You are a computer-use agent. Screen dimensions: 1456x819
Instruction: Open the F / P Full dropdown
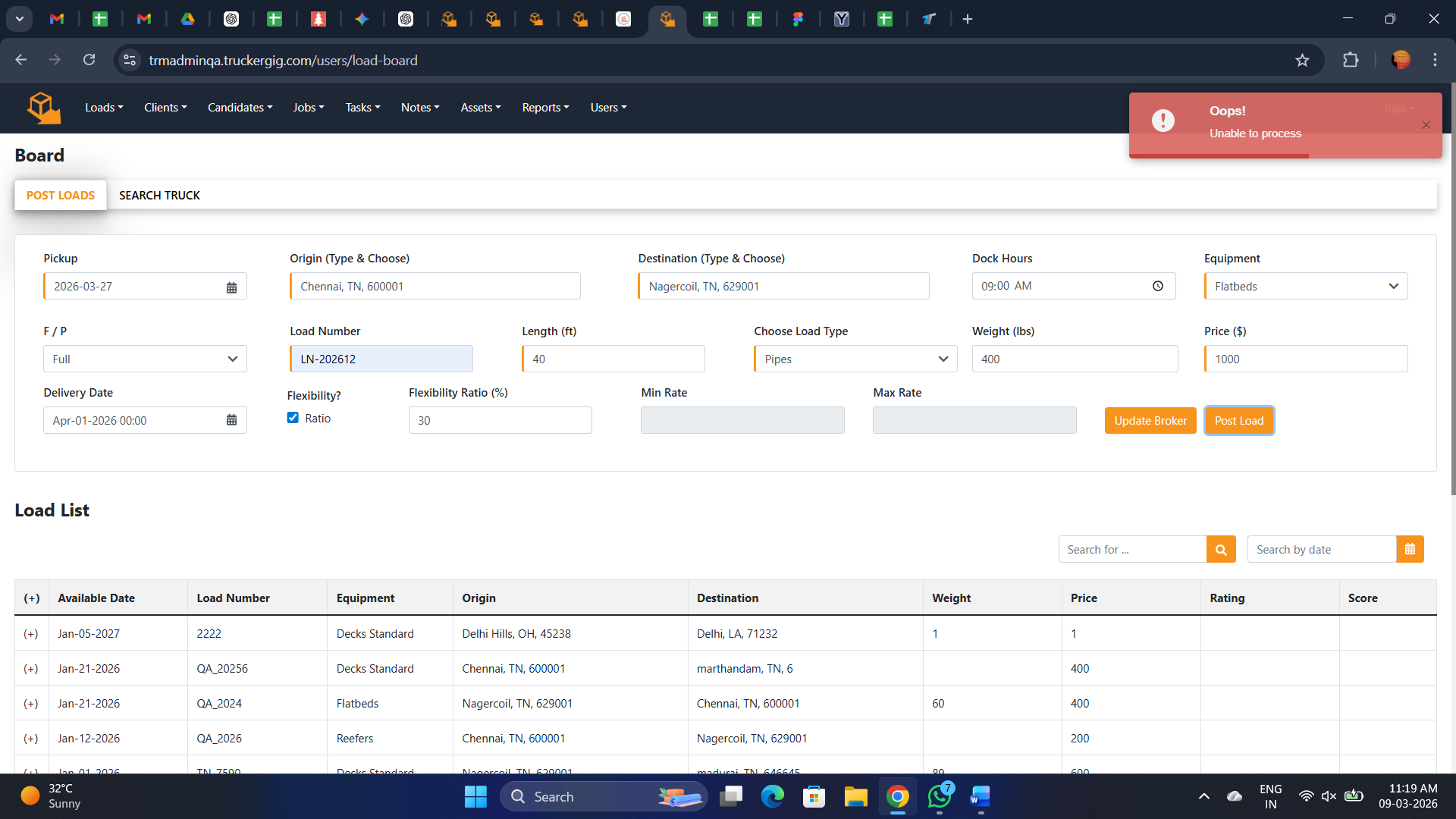[145, 359]
